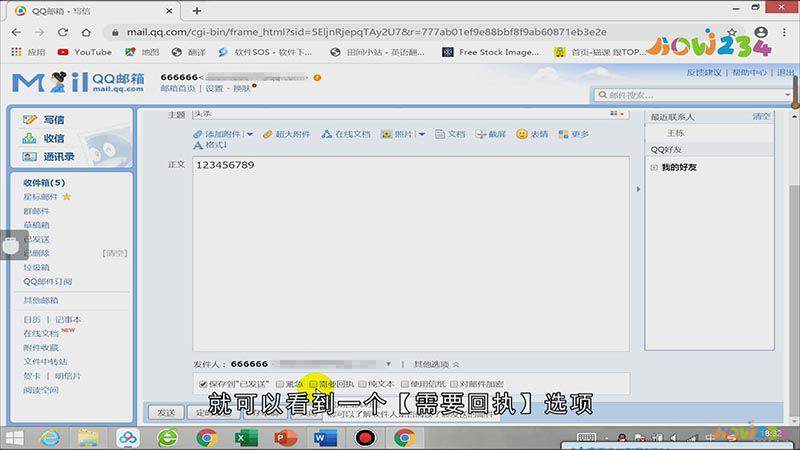The height and width of the screenshot is (450, 800).
Task: Open the 设置 settings link
Action: (x=214, y=88)
